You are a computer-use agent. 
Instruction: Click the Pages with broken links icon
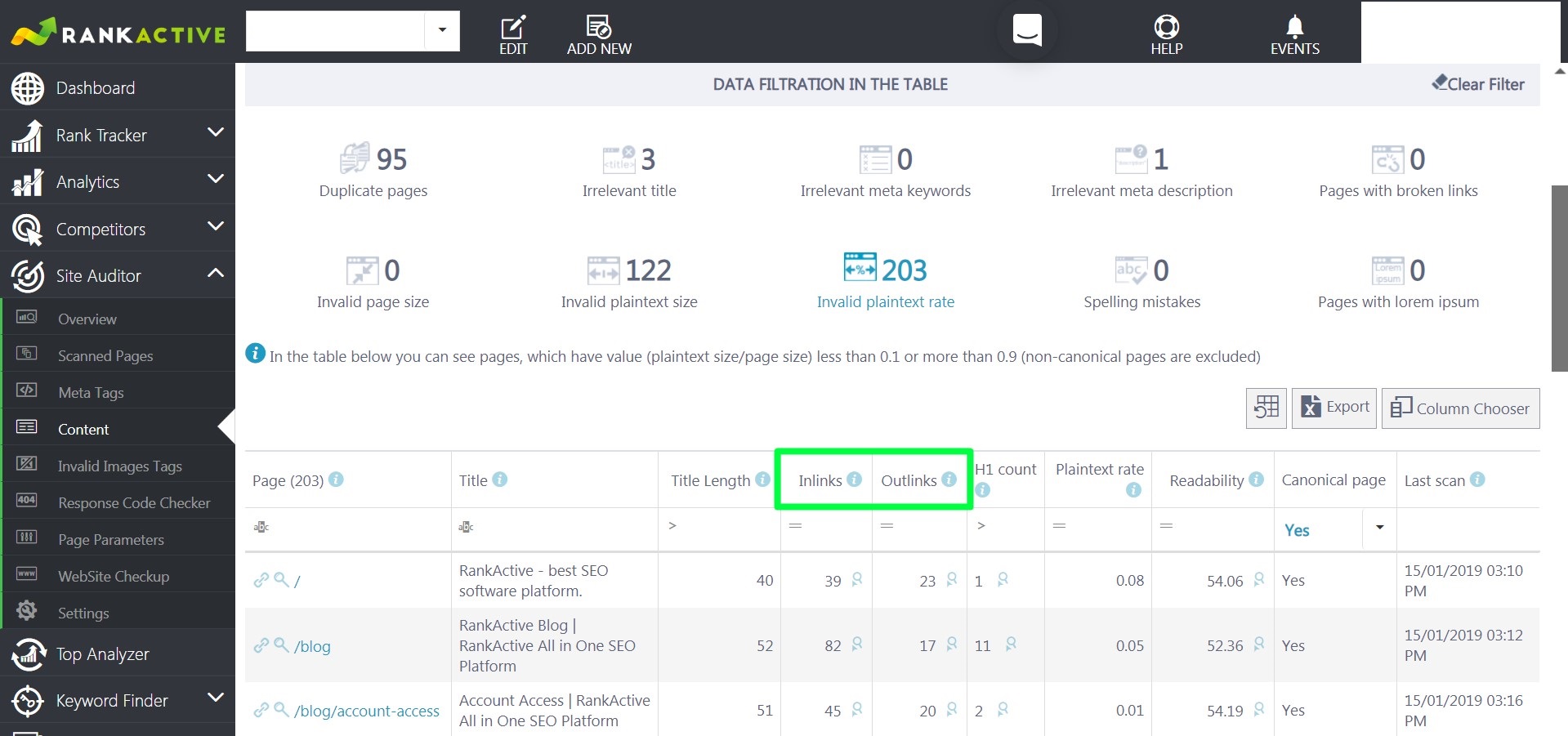tap(1388, 158)
